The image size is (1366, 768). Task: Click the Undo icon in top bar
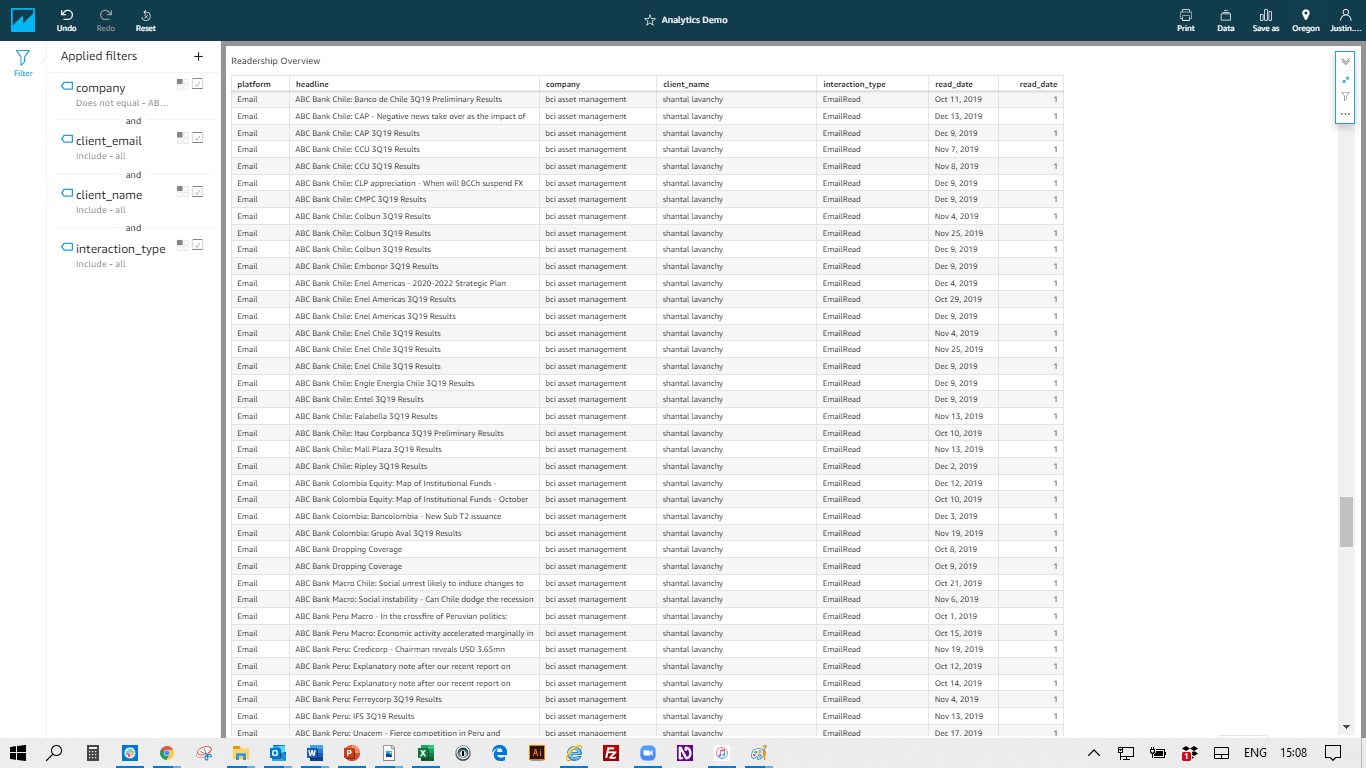[66, 16]
